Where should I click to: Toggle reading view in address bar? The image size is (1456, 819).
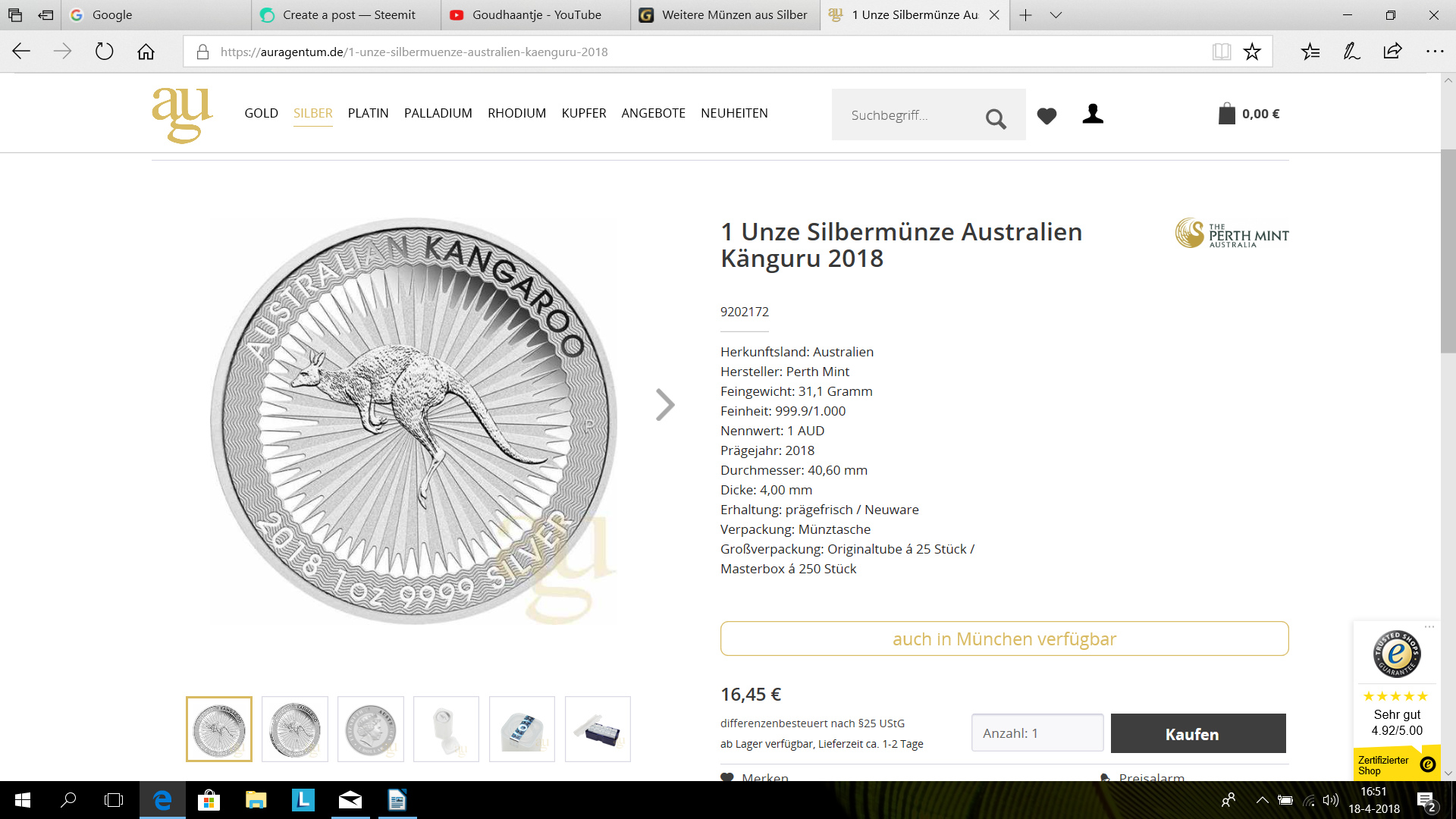1221,52
